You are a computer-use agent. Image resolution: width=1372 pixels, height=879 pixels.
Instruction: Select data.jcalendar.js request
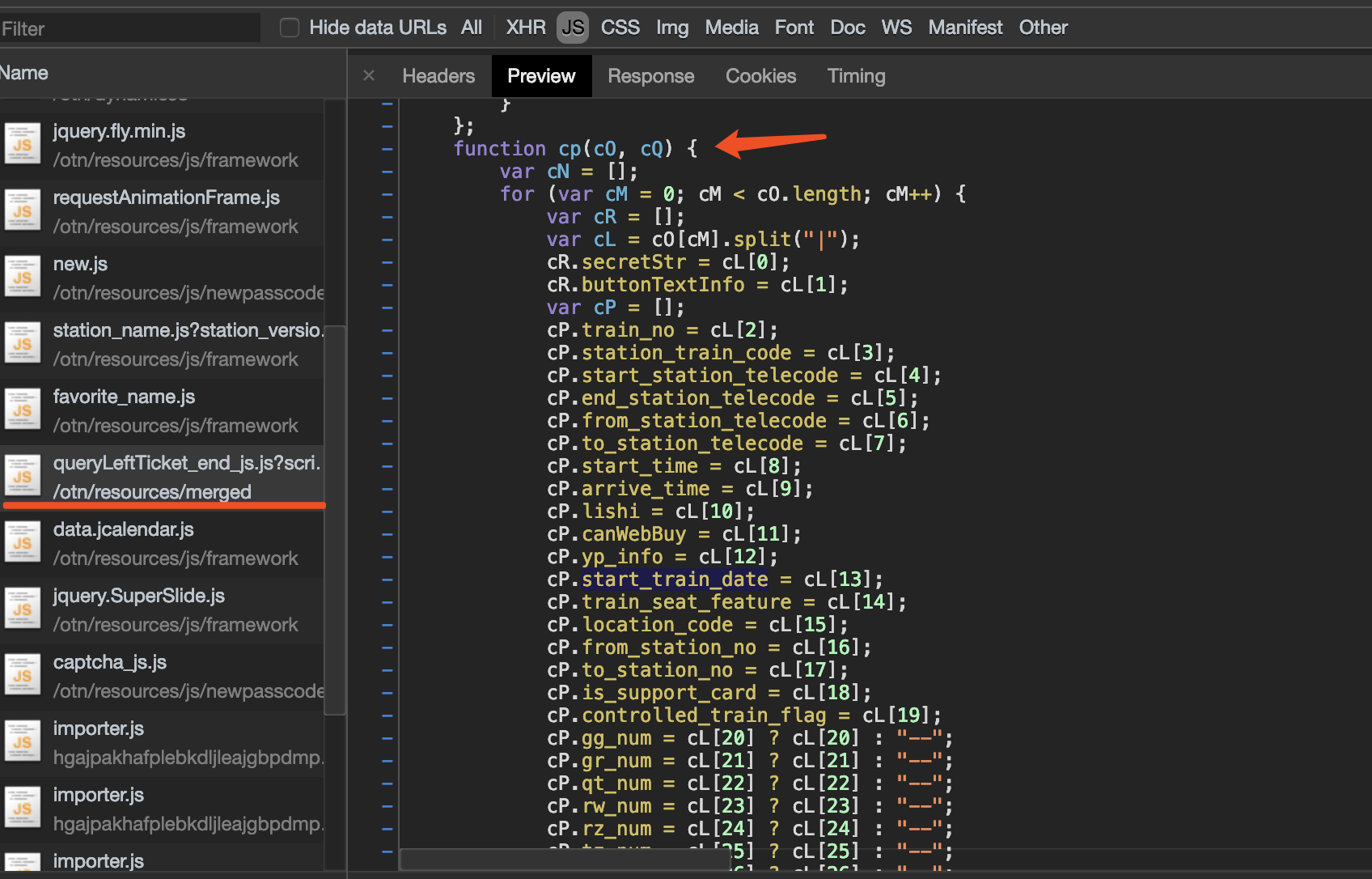[162, 544]
